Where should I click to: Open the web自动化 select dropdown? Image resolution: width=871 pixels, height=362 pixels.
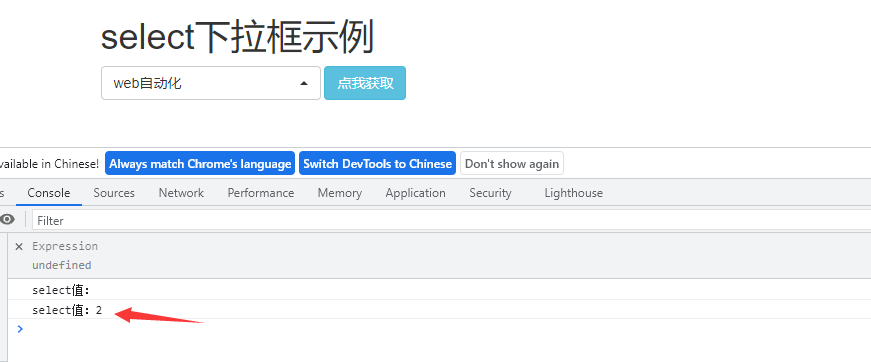(x=211, y=83)
